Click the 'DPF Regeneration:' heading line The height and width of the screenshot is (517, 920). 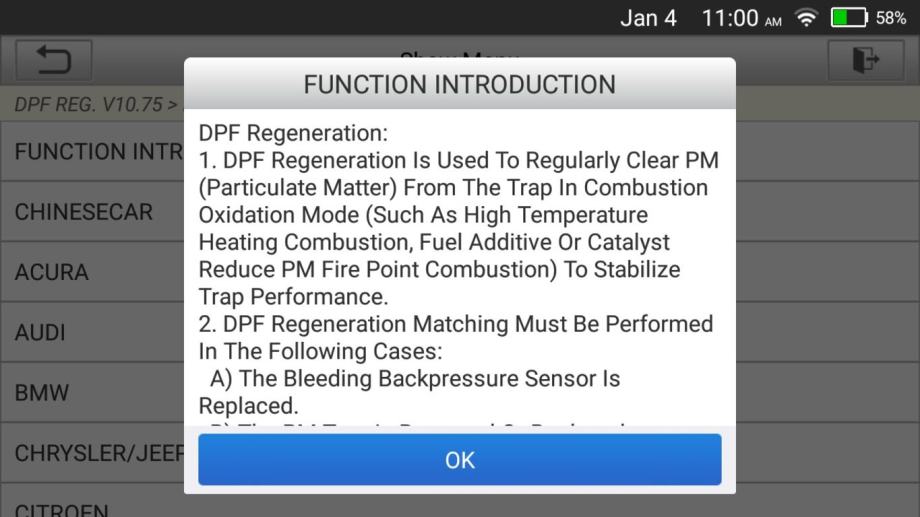pos(293,133)
